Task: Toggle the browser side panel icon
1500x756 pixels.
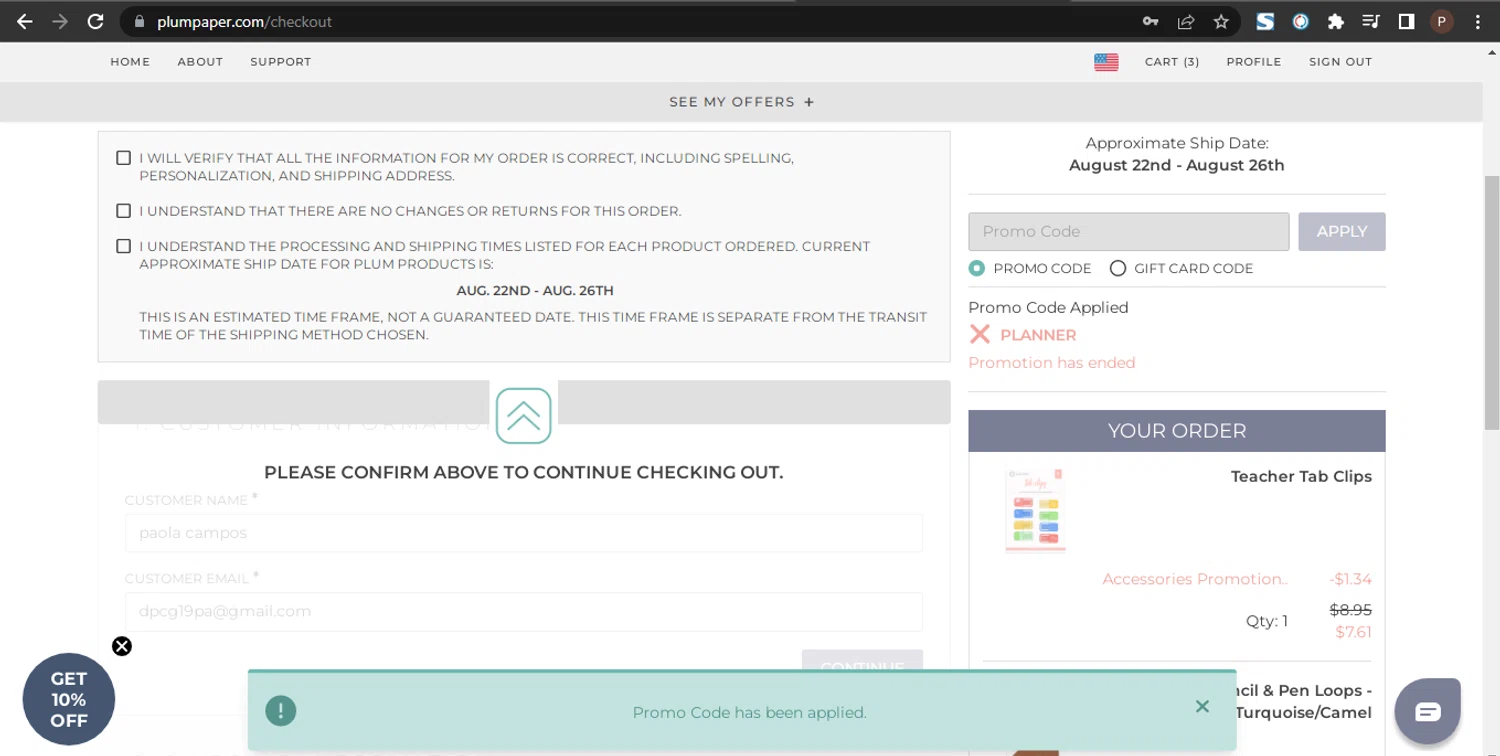Action: (1406, 21)
